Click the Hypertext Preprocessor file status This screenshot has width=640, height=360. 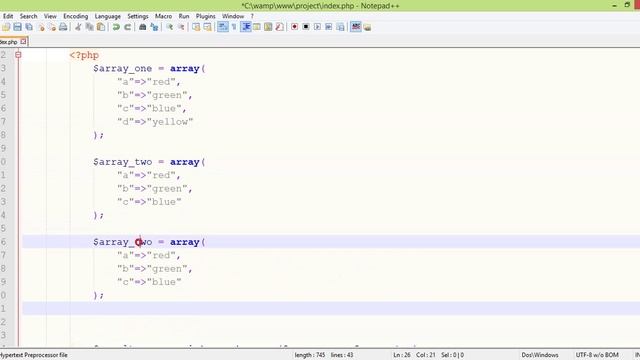click(x=34, y=355)
